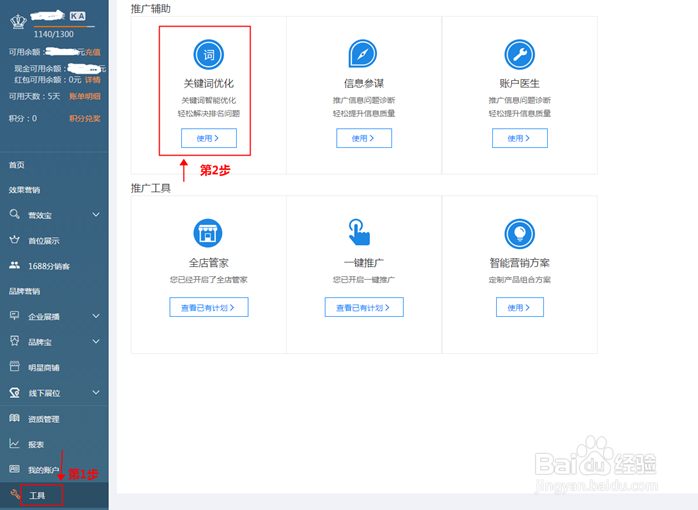Click 使用 button under 账户医生
The image size is (698, 510).
pyautogui.click(x=519, y=138)
